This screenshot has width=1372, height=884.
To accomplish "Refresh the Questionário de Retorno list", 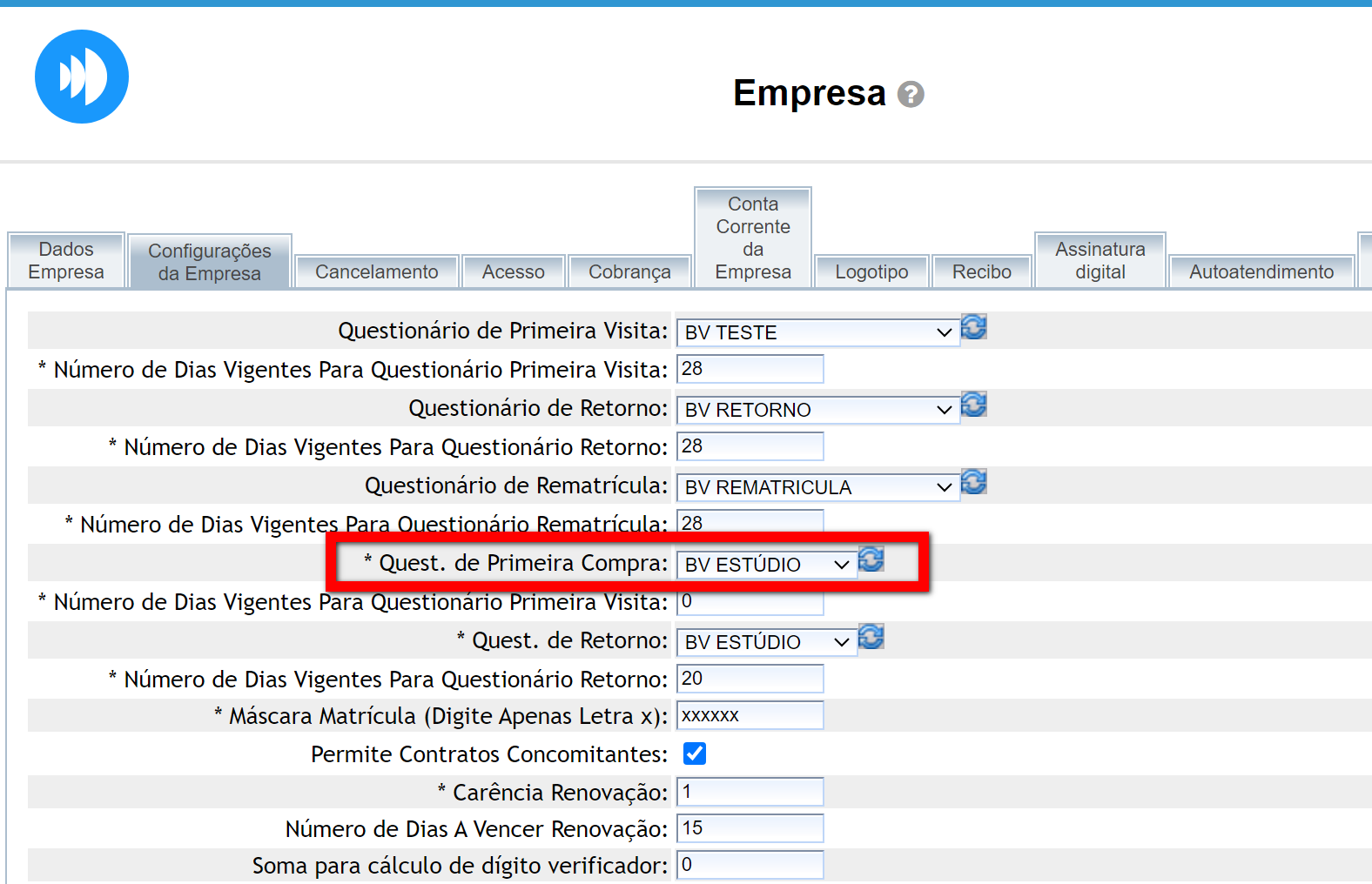I will tap(973, 405).
